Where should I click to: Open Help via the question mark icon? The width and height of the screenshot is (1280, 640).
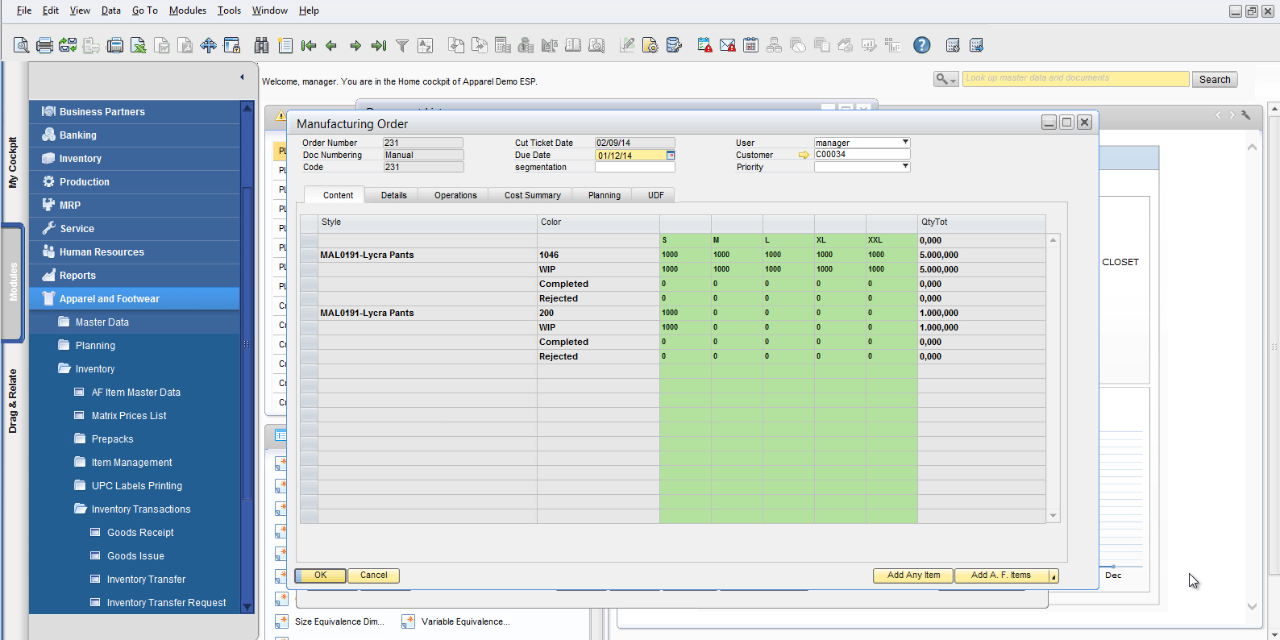[x=922, y=45]
